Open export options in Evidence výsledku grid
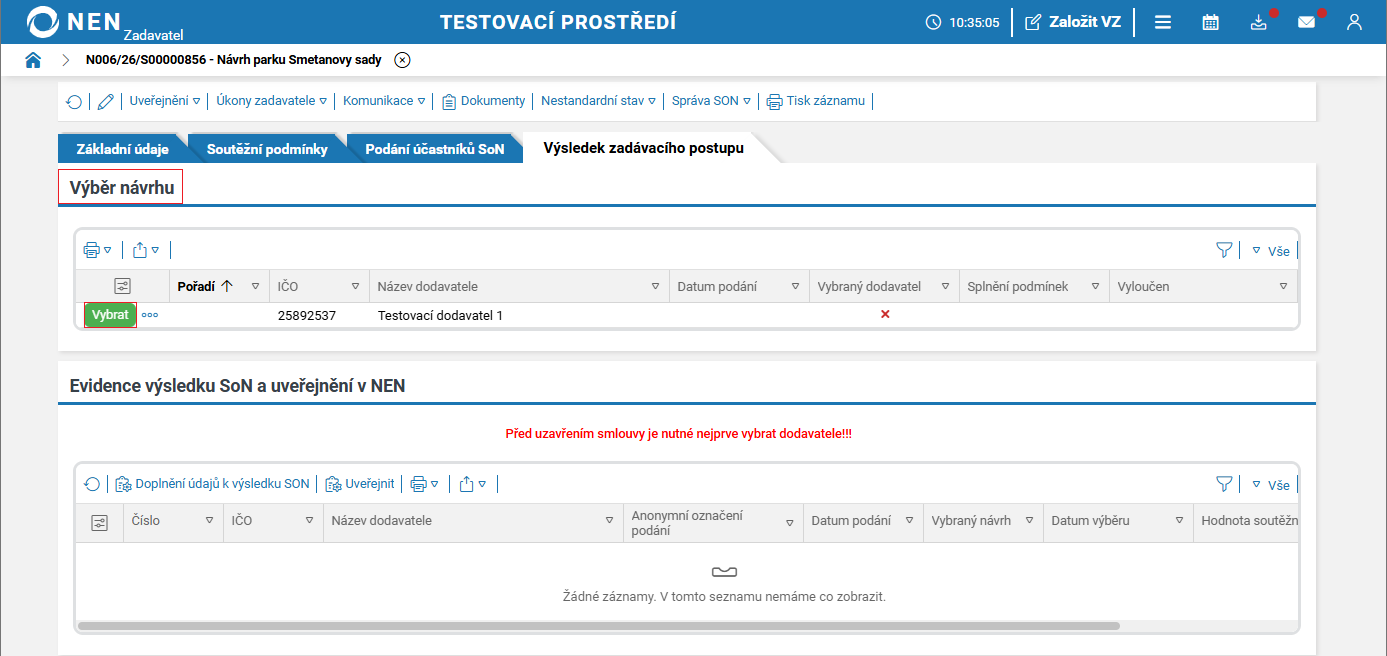This screenshot has width=1387, height=656. point(474,484)
